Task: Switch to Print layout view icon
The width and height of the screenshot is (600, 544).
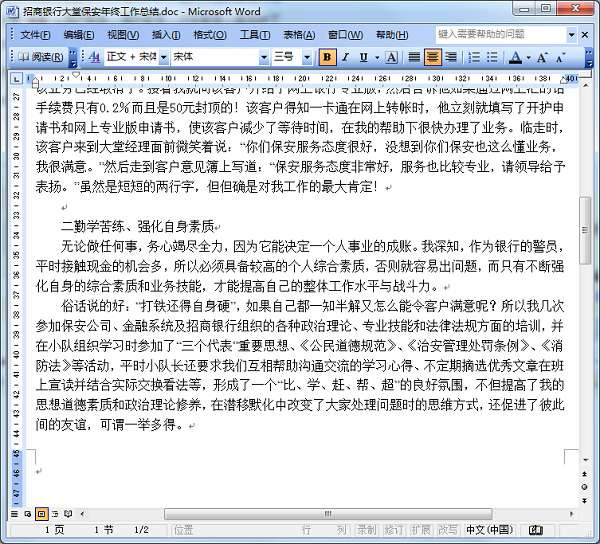Action: pyautogui.click(x=41, y=514)
